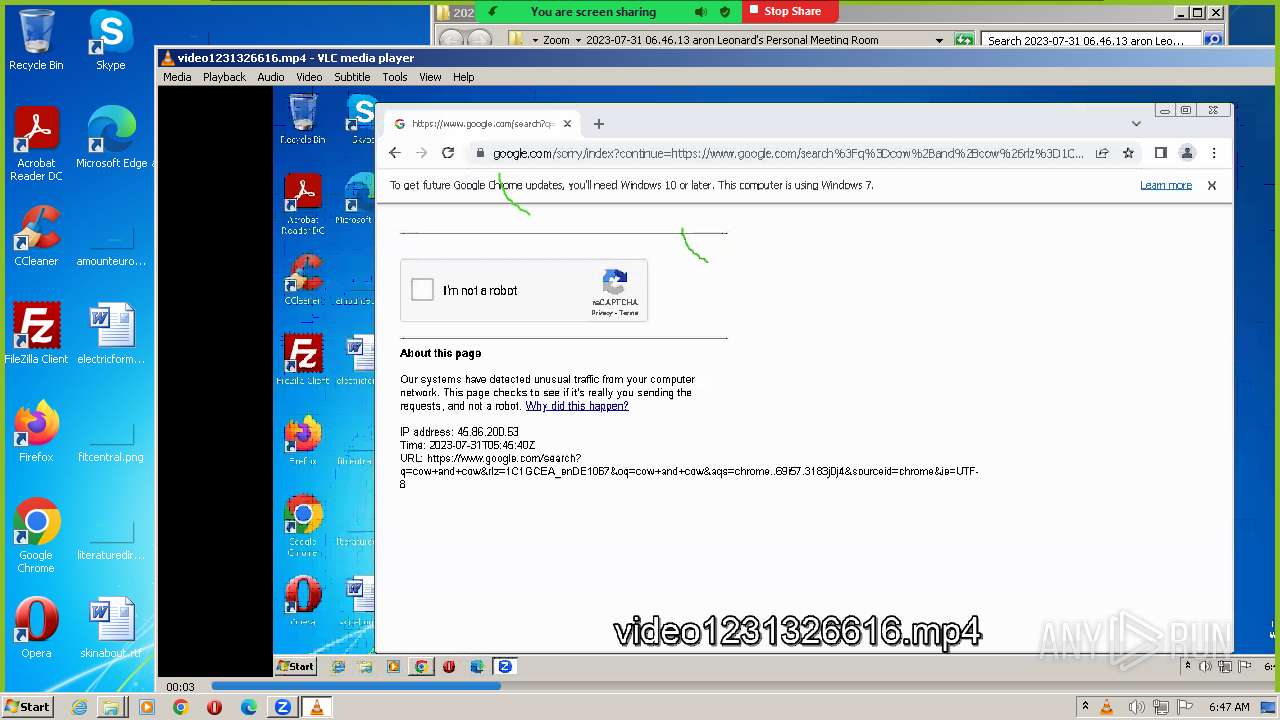Open the Opera desktop shortcut
The image size is (1280, 720).
[x=36, y=628]
